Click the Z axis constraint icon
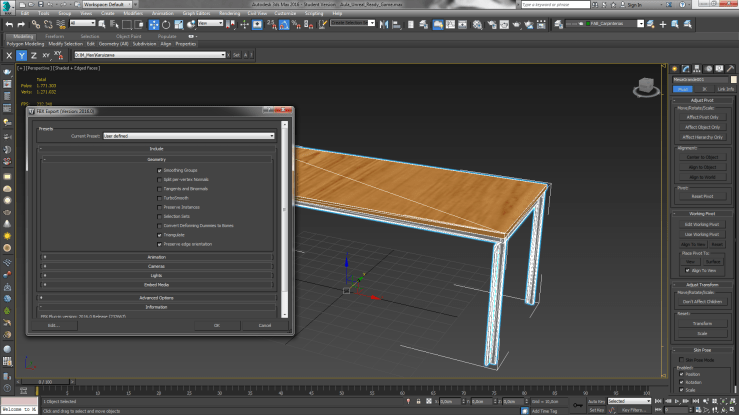This screenshot has width=739, height=415. click(x=33, y=55)
